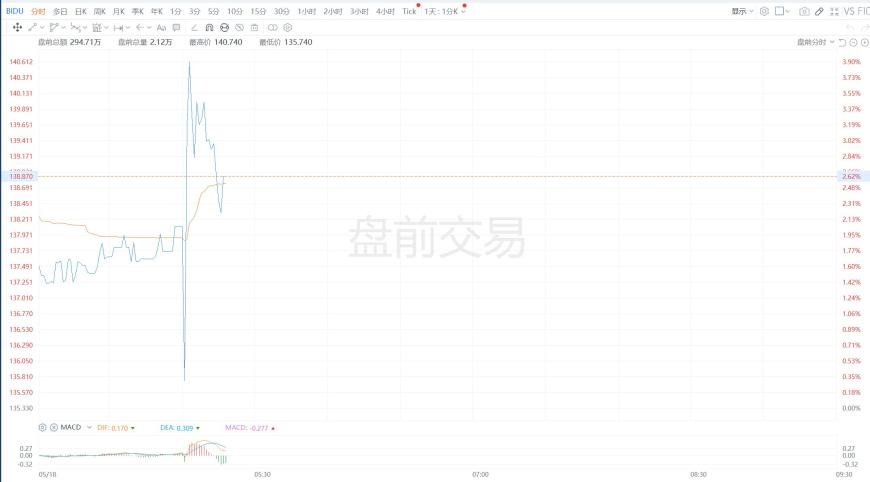Switch to 日K daily candlestick tab
Image resolution: width=870 pixels, height=482 pixels.
click(80, 11)
